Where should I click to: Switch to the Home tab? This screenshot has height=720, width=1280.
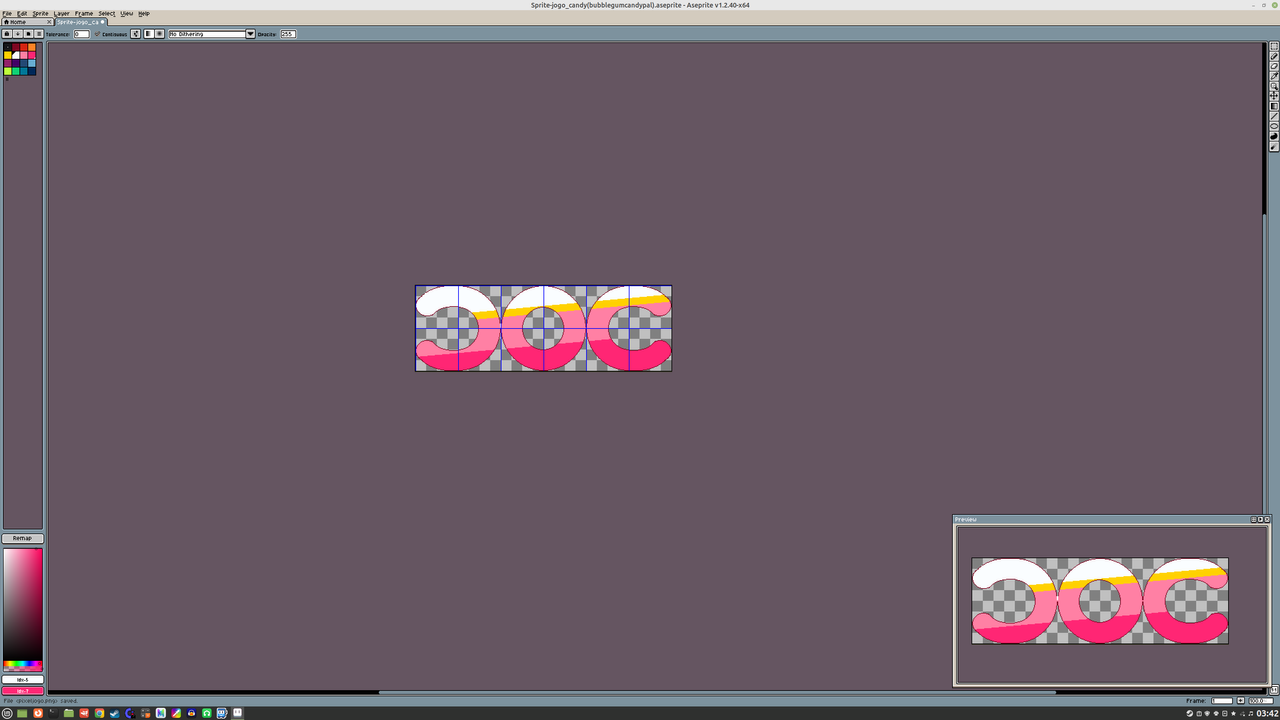[x=27, y=22]
